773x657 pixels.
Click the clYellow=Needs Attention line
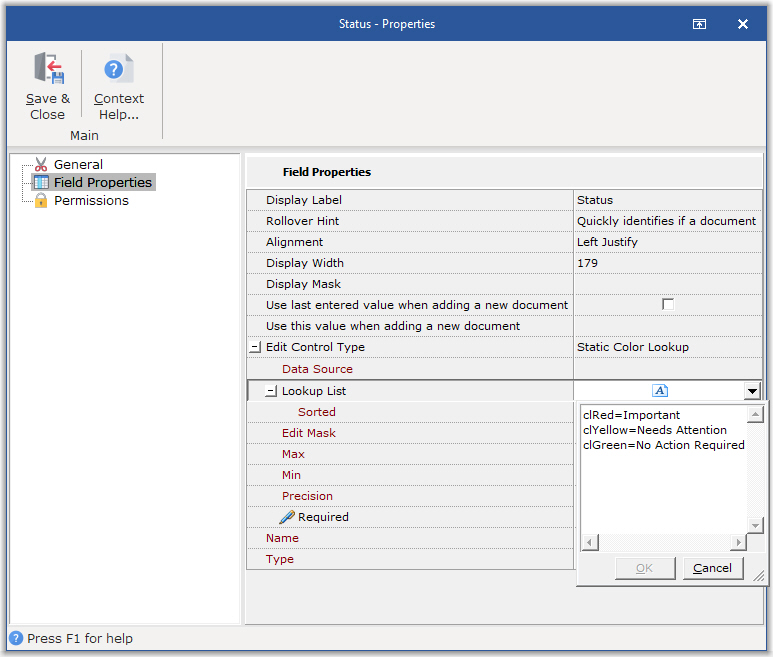click(655, 430)
